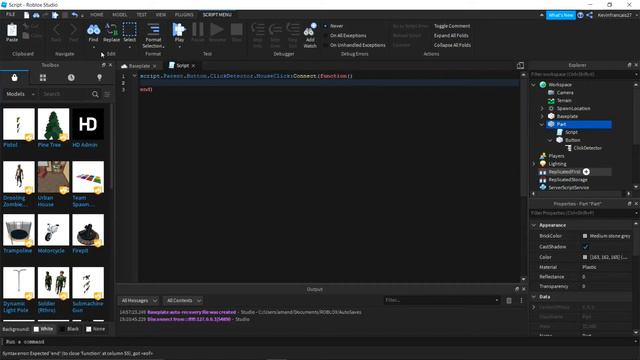Image resolution: width=640 pixels, height=360 pixels.
Task: Click the share icon near the username
Action: tap(589, 15)
